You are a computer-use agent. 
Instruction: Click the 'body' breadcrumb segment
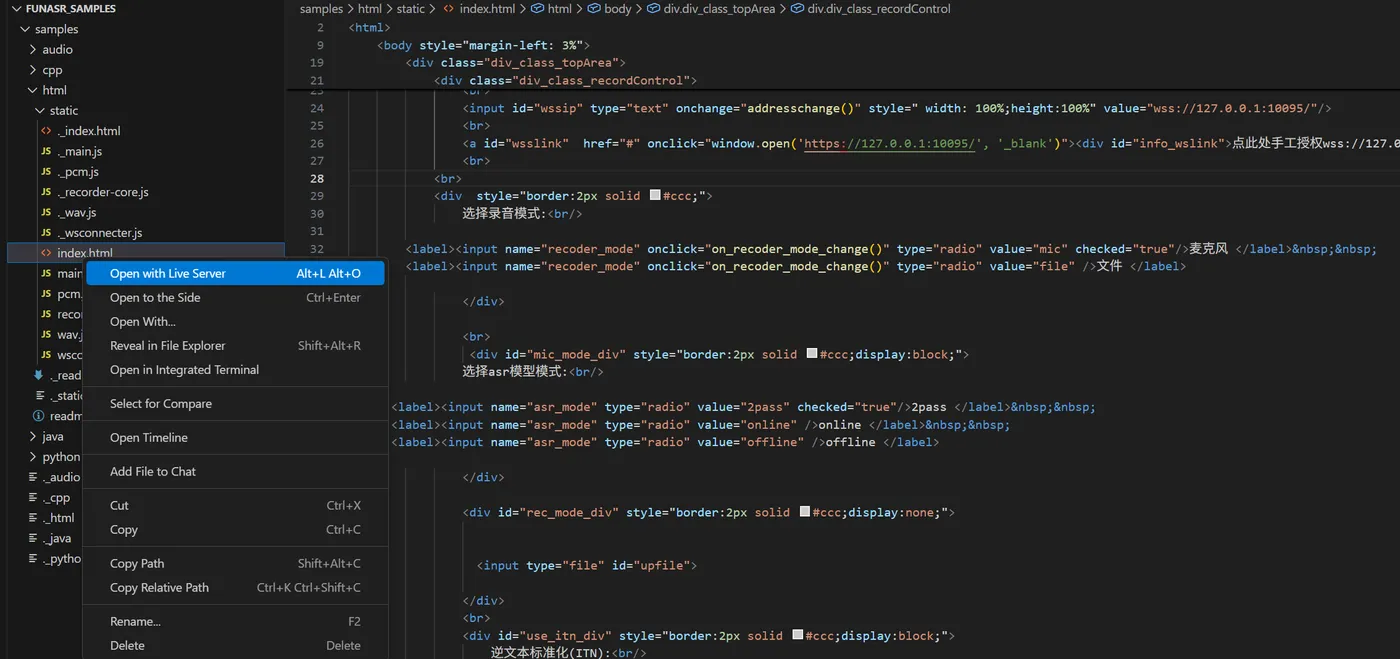[618, 9]
